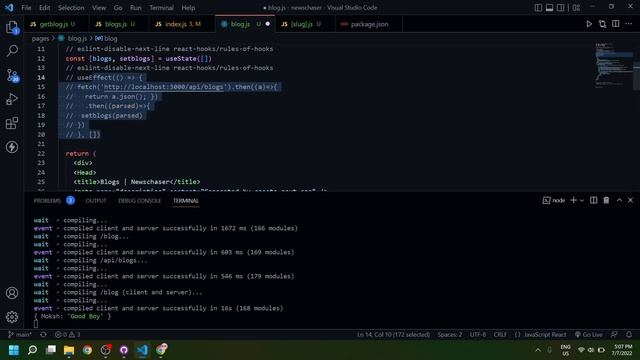Screen dimensions: 640x360
Task: Open the Selection menu
Action: coord(71,7)
